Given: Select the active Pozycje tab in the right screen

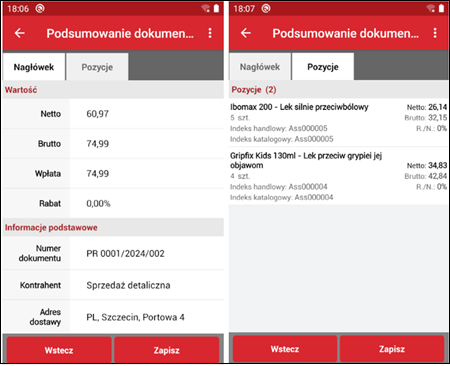Looking at the screenshot, I should tap(323, 67).
